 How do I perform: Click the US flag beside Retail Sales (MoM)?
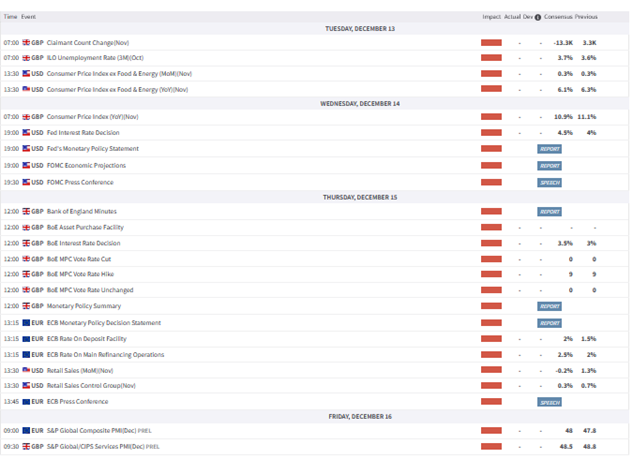coord(26,370)
